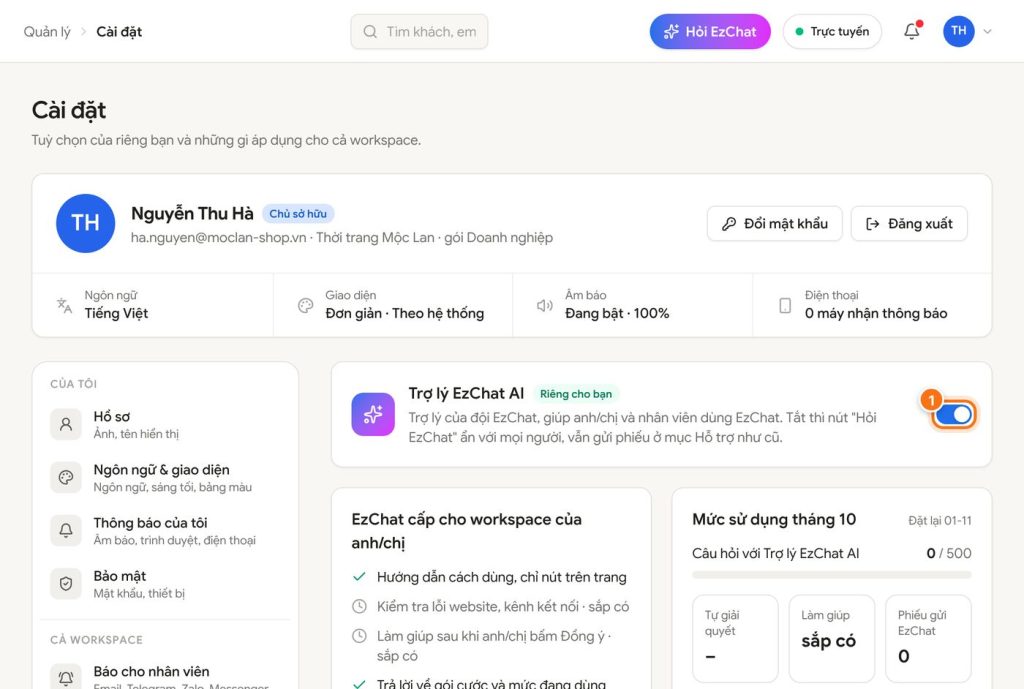
Task: Click the Hỏi EzChat button
Action: (x=710, y=31)
